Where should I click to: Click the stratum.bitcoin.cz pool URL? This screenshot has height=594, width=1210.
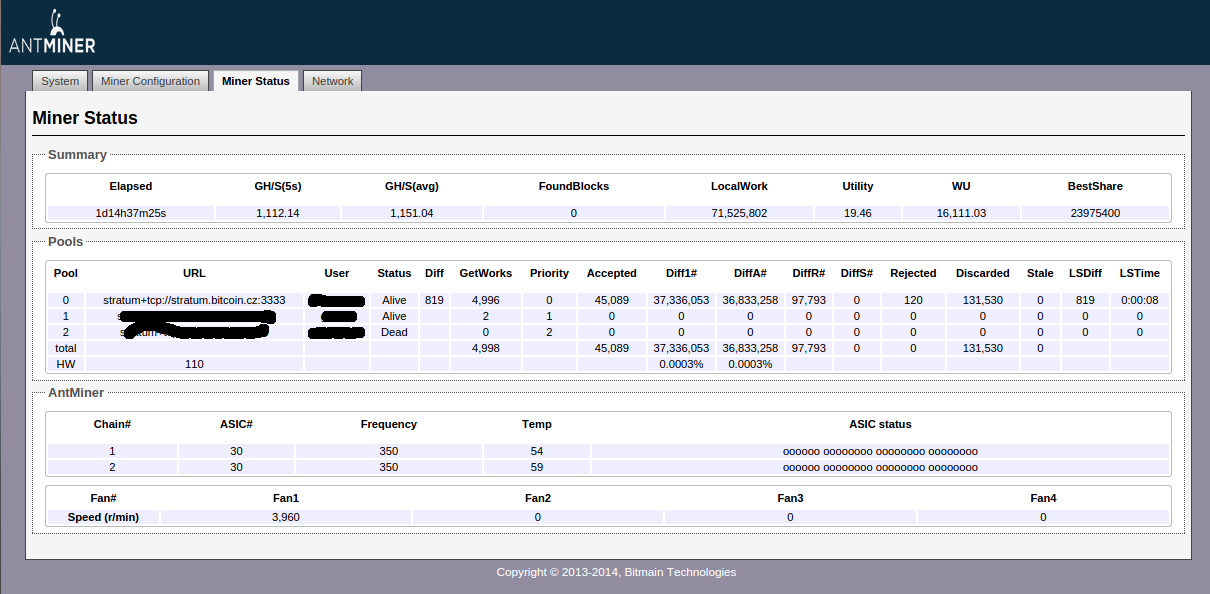click(194, 300)
